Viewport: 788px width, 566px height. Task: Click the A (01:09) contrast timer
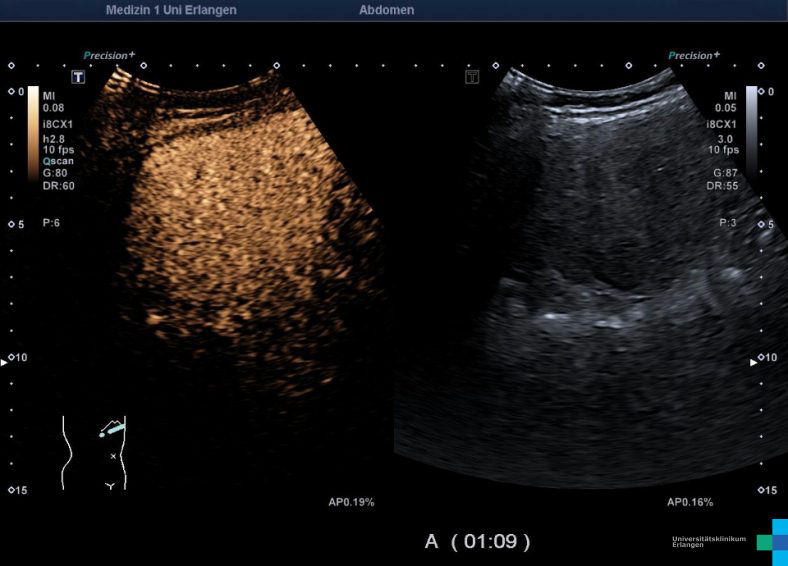point(477,541)
